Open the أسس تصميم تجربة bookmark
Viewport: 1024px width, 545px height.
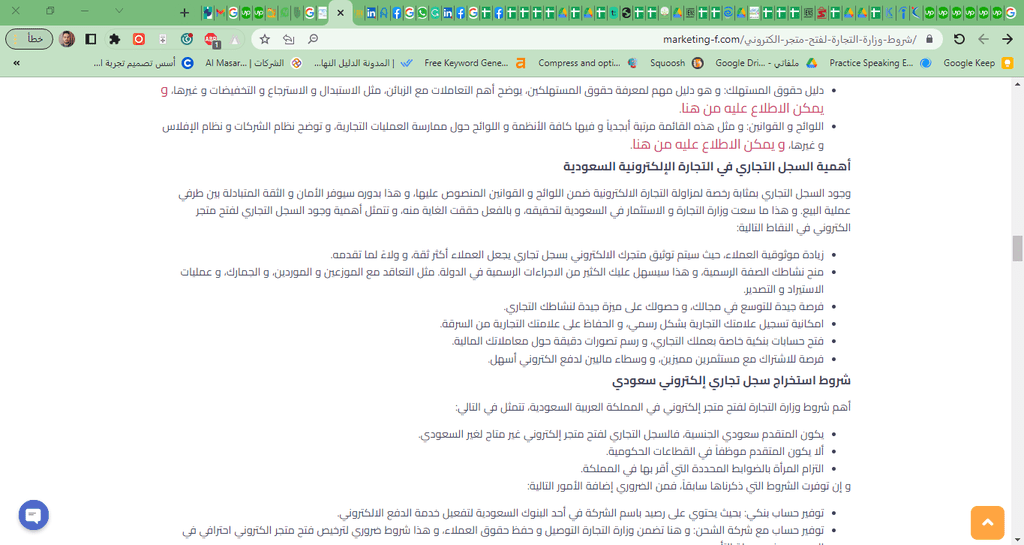[144, 63]
